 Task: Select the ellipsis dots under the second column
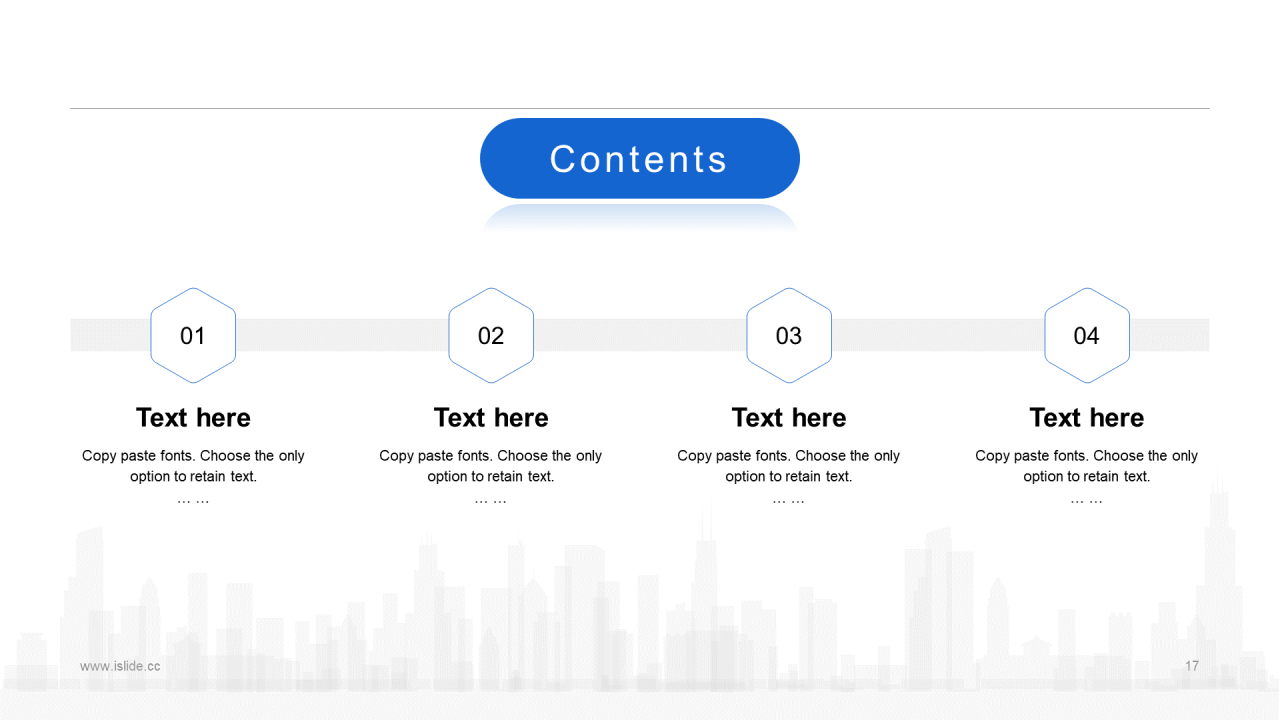[x=491, y=499]
